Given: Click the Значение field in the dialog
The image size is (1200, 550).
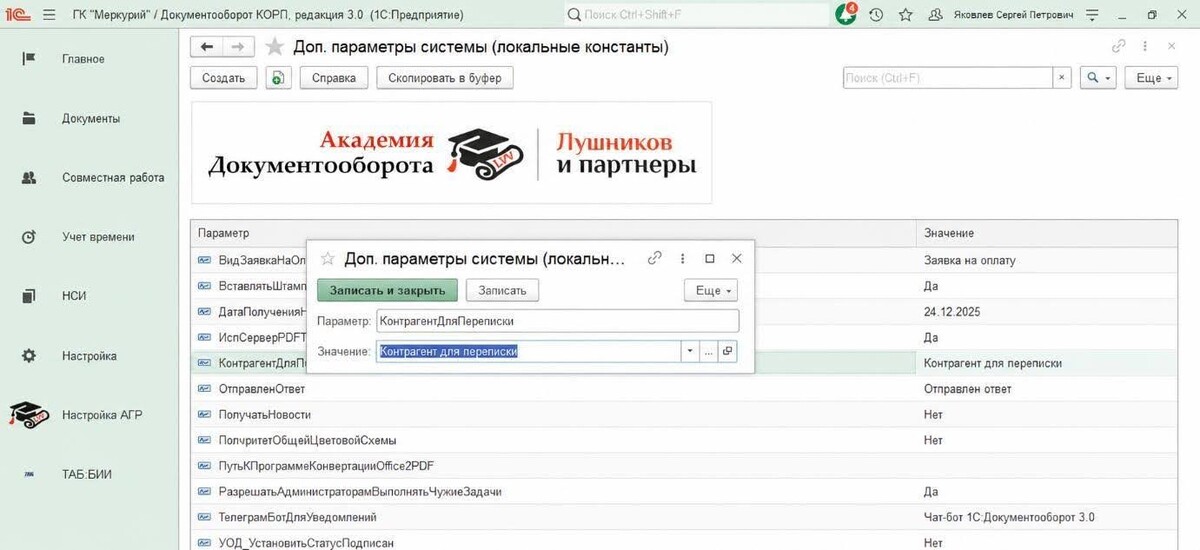Looking at the screenshot, I should pos(528,351).
